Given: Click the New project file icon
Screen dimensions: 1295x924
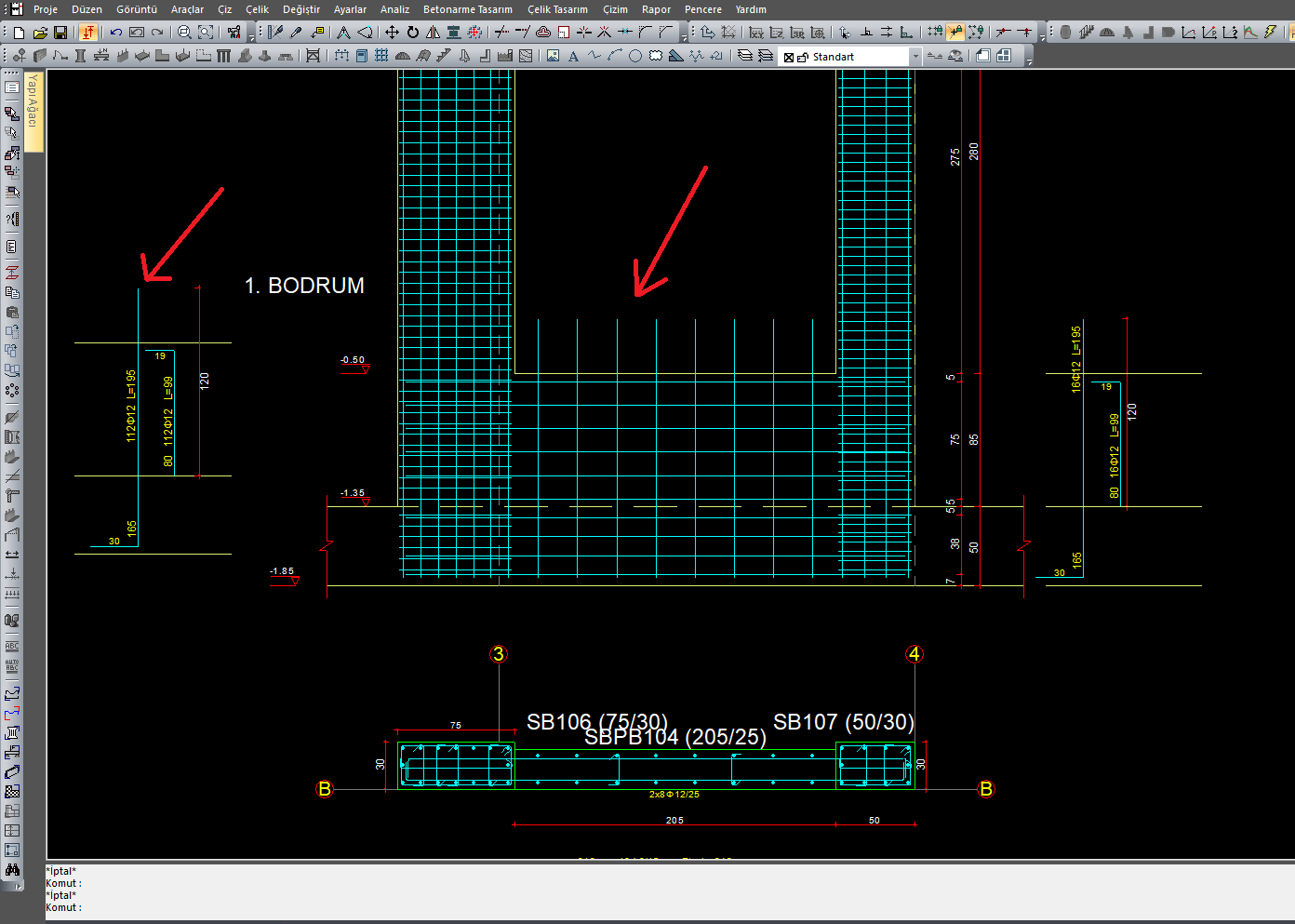Looking at the screenshot, I should [x=19, y=33].
